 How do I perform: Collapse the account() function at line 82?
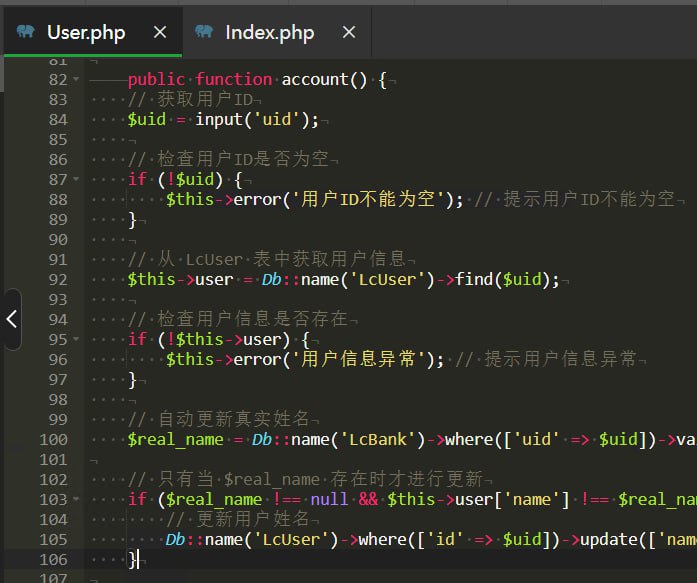(x=77, y=80)
